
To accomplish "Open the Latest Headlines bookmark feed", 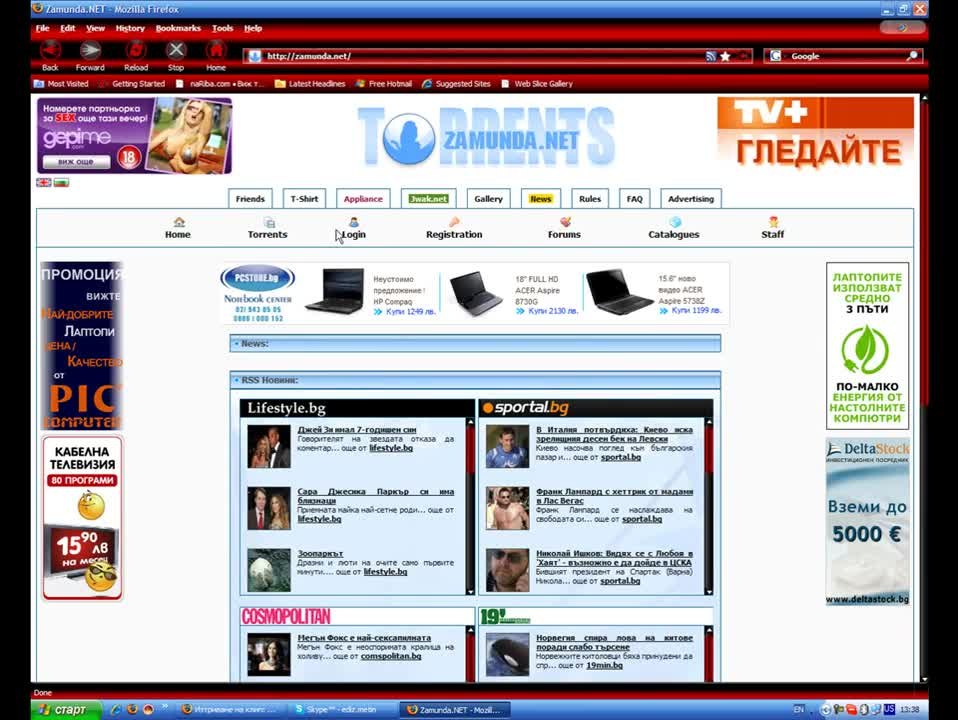I will [x=310, y=84].
